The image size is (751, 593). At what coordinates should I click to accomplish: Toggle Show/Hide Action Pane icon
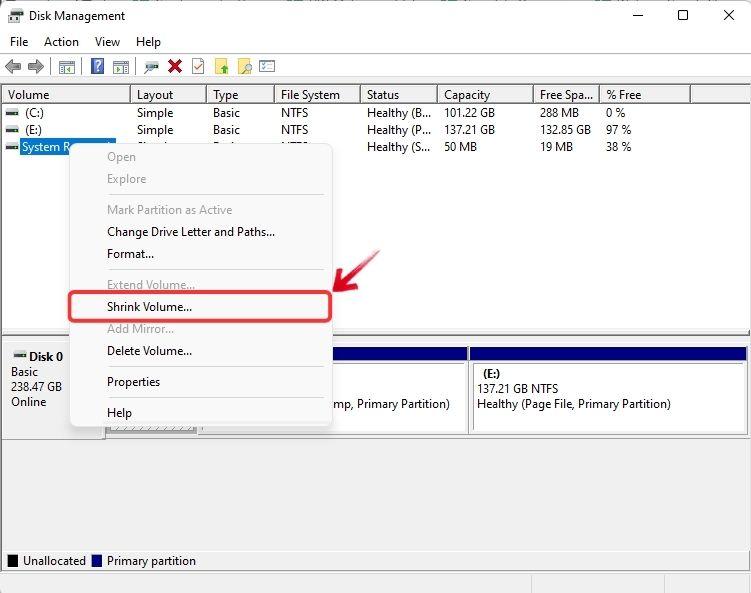pyautogui.click(x=121, y=67)
